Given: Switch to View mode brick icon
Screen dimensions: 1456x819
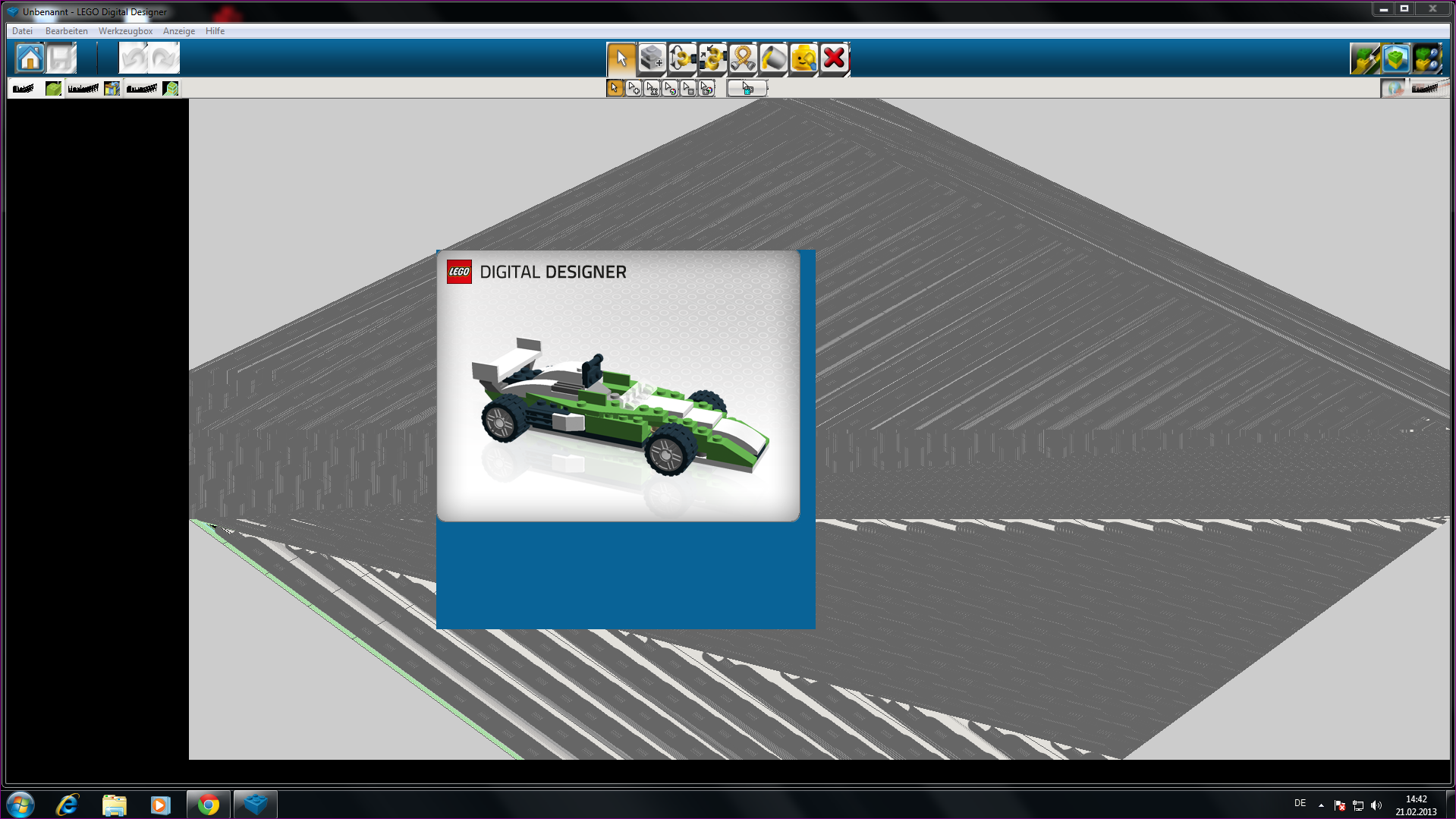Looking at the screenshot, I should tap(1395, 58).
